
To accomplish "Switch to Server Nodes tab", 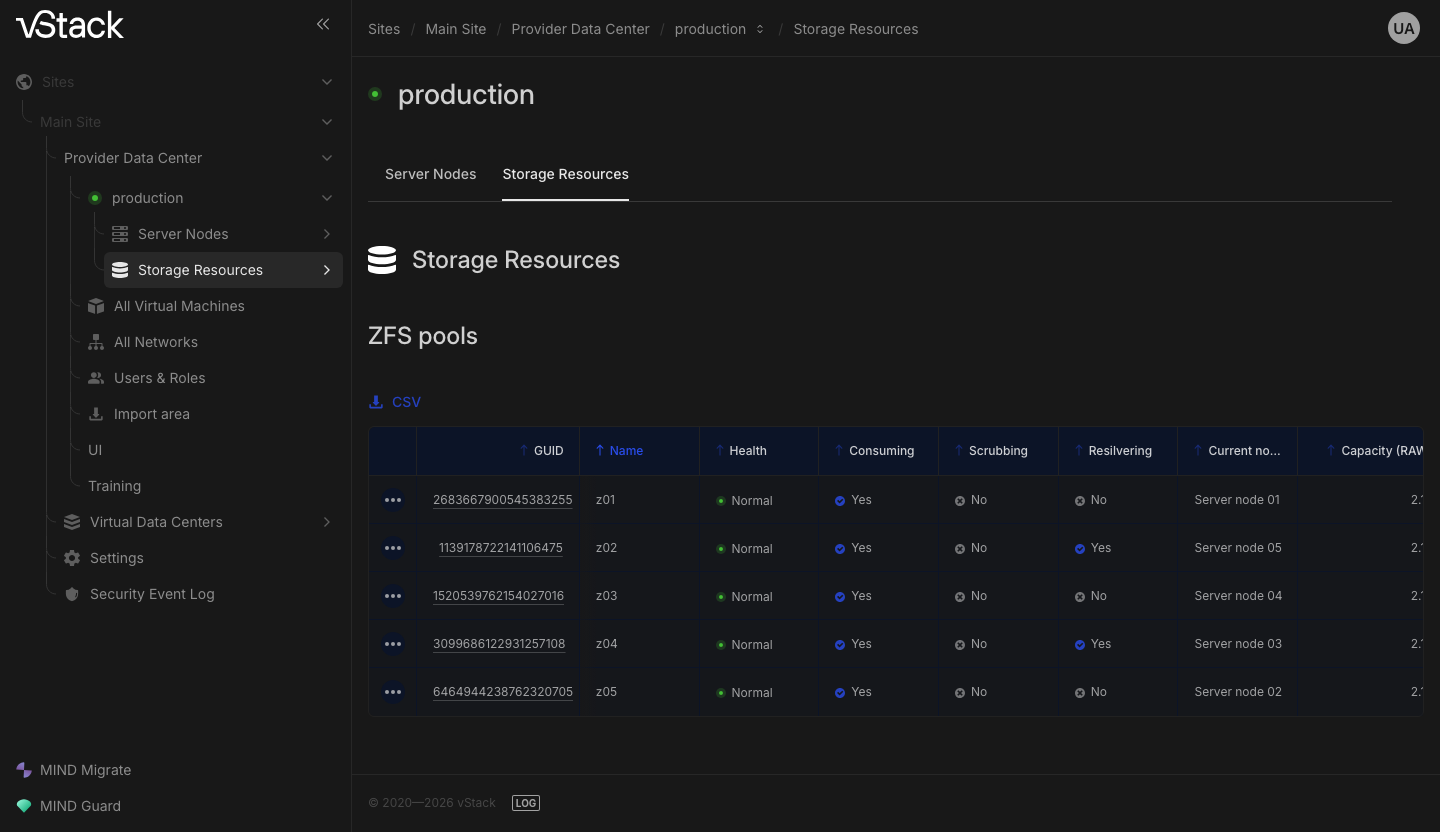I will tap(431, 174).
